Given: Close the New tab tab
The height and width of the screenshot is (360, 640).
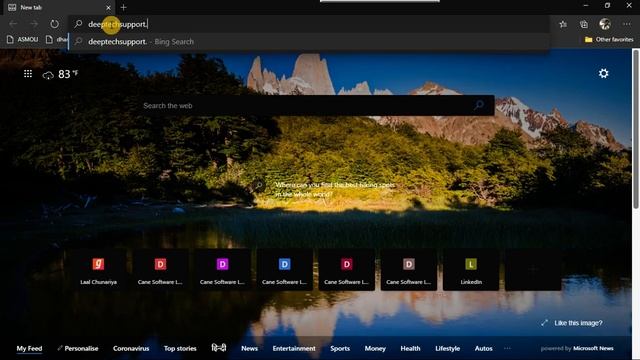Looking at the screenshot, I should [x=108, y=7].
